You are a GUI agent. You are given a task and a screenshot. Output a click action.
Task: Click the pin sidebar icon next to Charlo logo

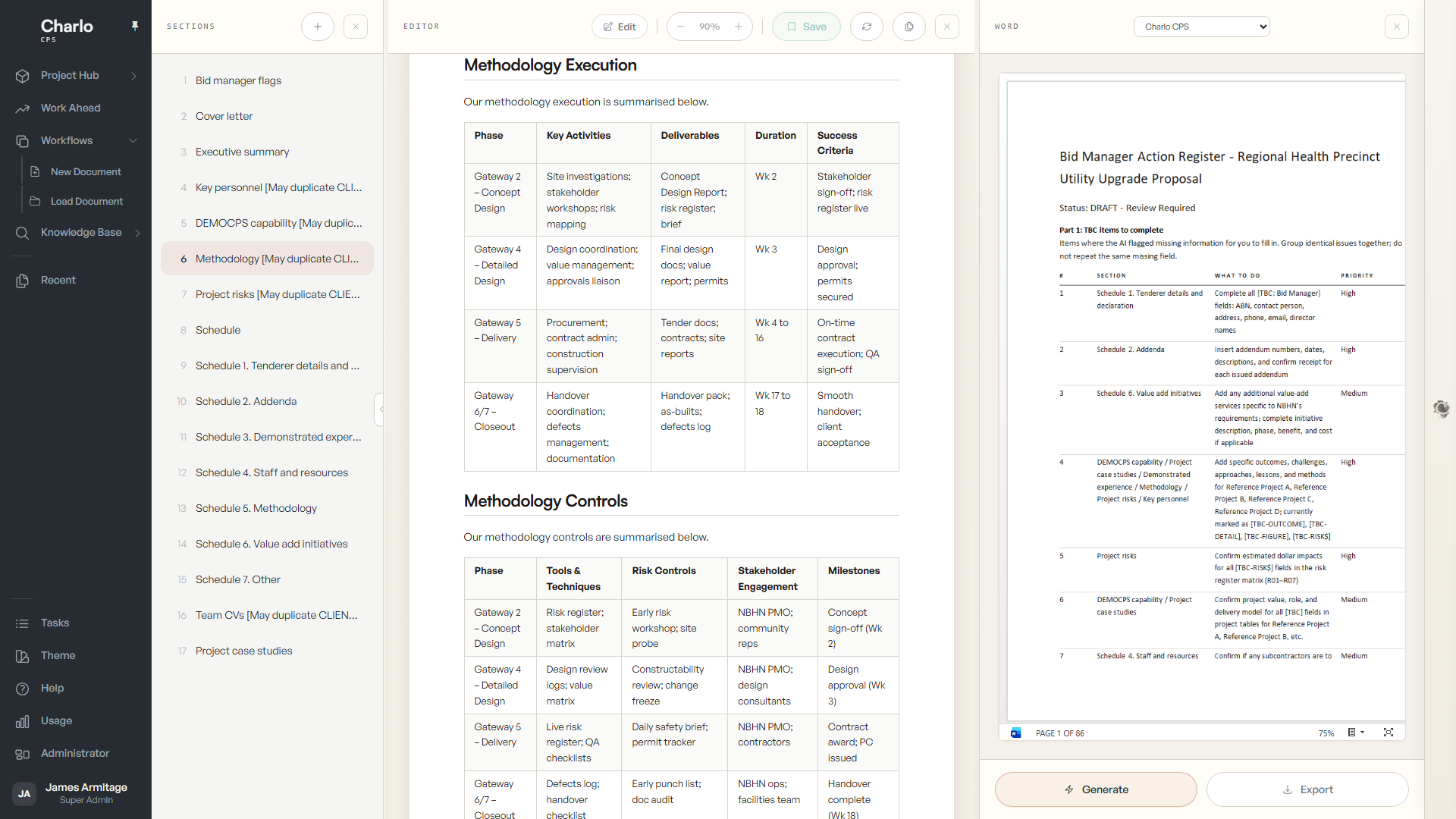point(135,26)
